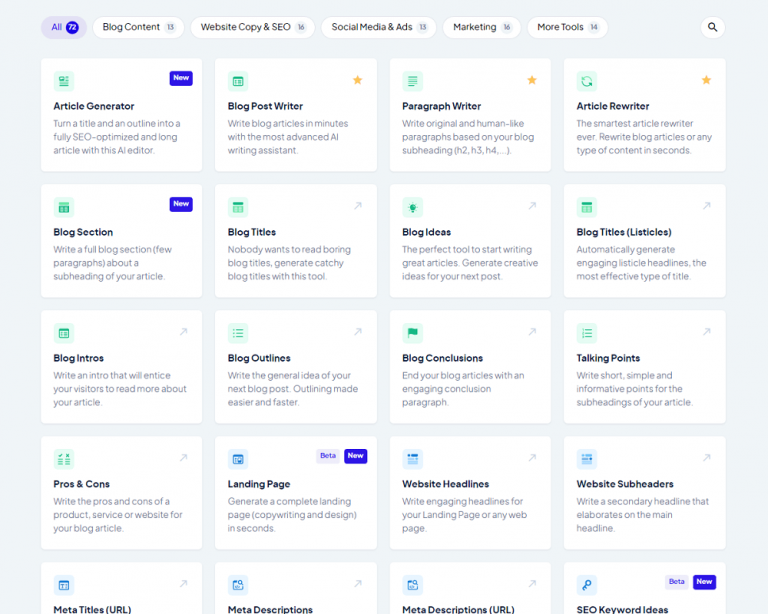Open Pros & Cons via its arrow icon

[x=184, y=457]
